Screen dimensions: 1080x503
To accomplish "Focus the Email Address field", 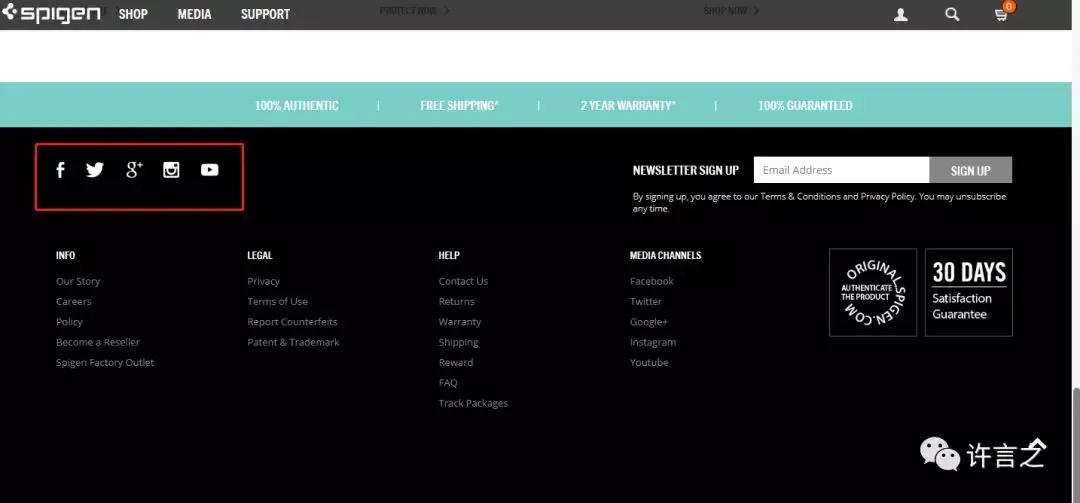I will [x=841, y=170].
